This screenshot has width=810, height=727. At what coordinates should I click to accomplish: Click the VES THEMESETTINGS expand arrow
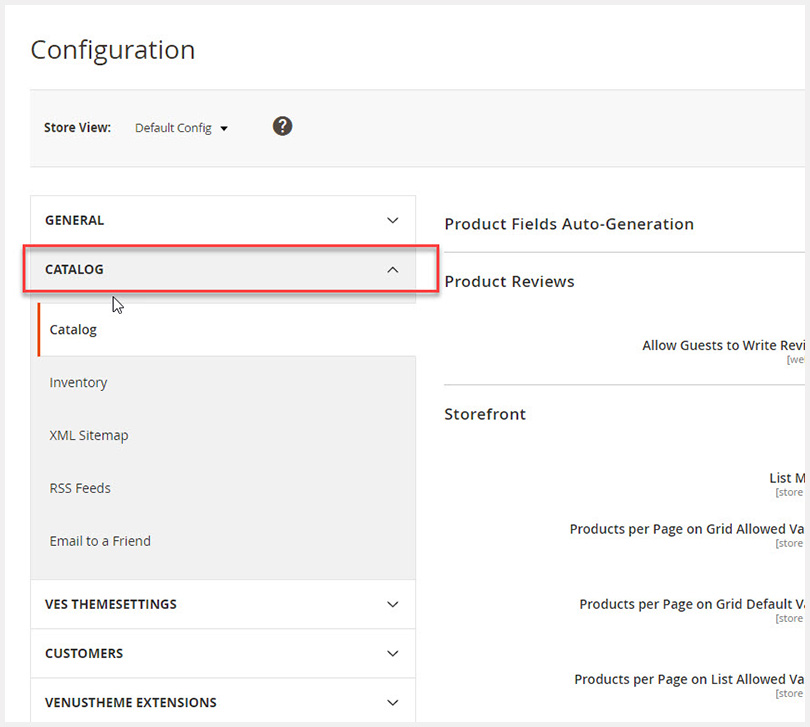392,604
